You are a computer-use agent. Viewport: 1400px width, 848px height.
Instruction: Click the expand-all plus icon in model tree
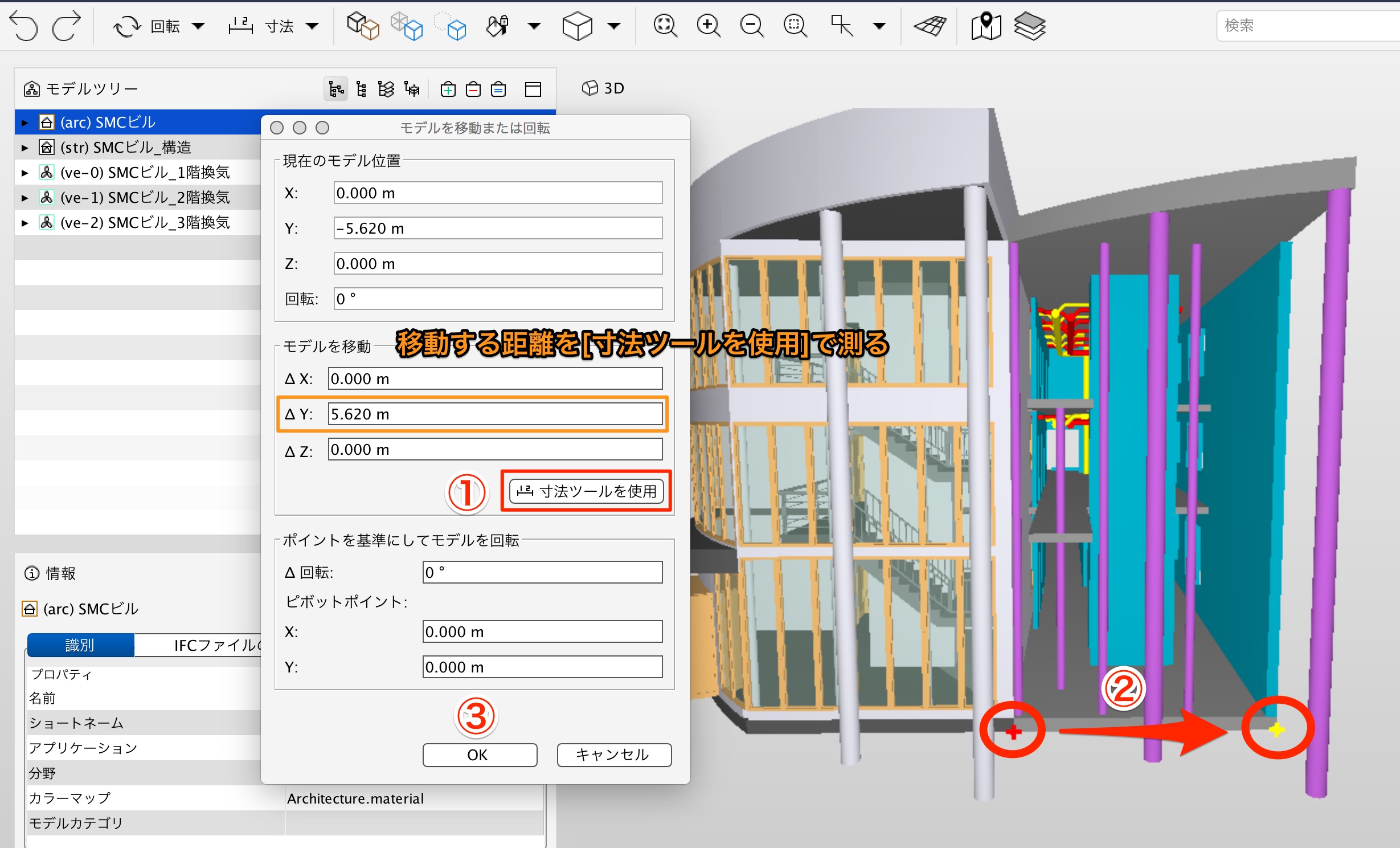(x=448, y=89)
